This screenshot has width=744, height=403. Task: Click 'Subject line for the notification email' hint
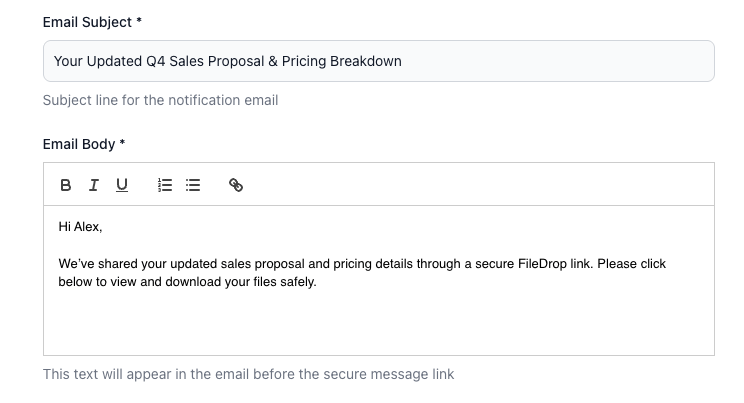[x=160, y=100]
